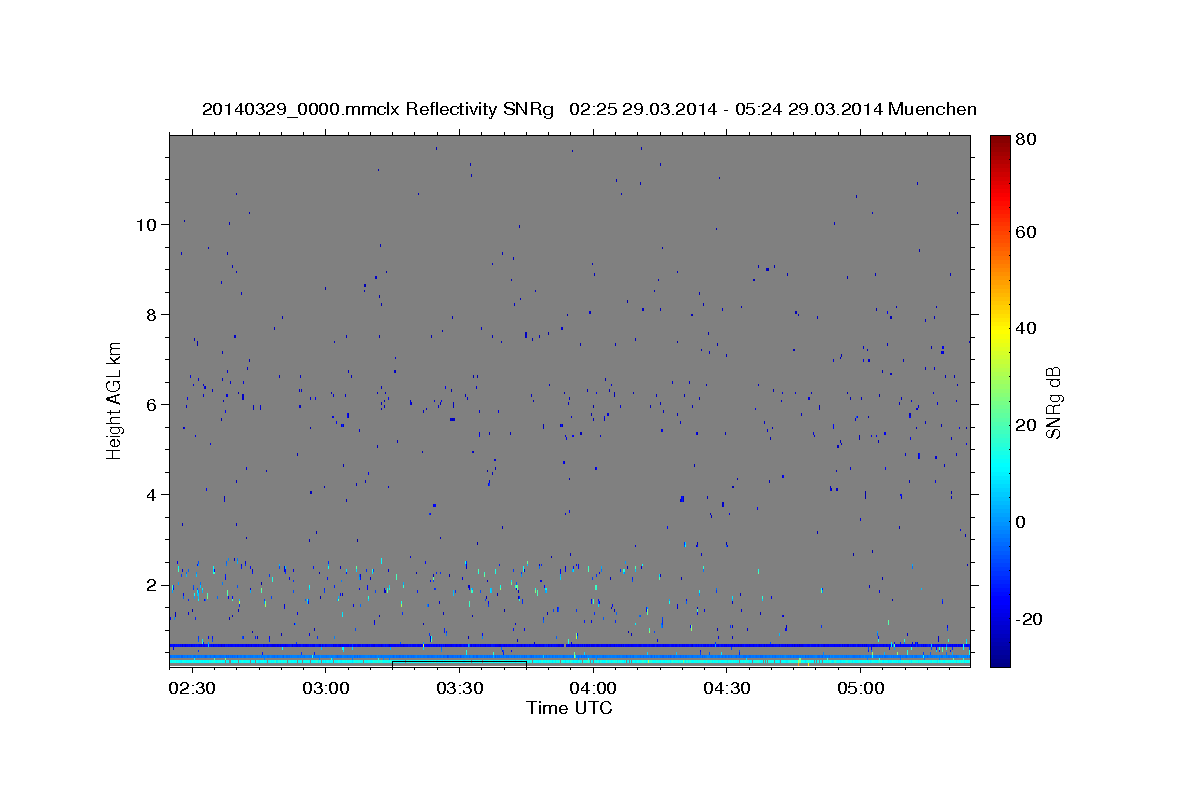The height and width of the screenshot is (800, 1200).
Task: Click the height tick label 2
Action: (x=151, y=584)
